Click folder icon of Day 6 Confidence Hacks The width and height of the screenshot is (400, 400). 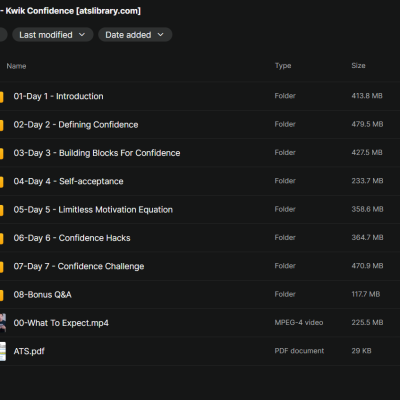2,238
